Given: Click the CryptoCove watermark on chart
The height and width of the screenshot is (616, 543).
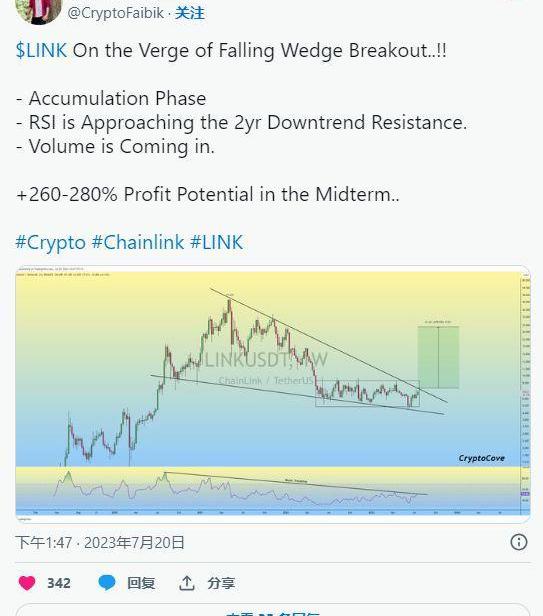Looking at the screenshot, I should [481, 458].
